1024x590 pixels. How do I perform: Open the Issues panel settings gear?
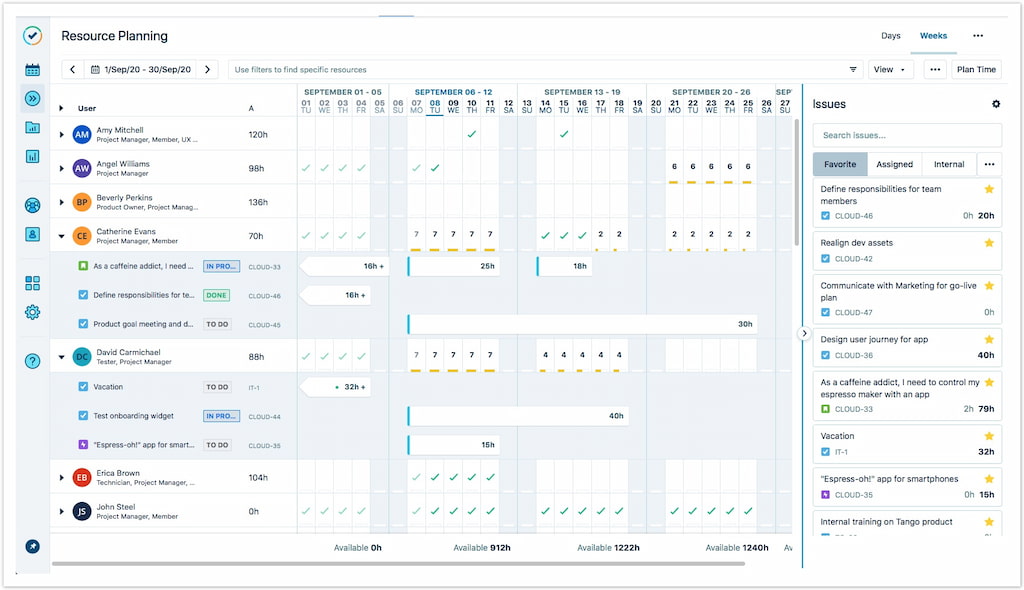995,104
